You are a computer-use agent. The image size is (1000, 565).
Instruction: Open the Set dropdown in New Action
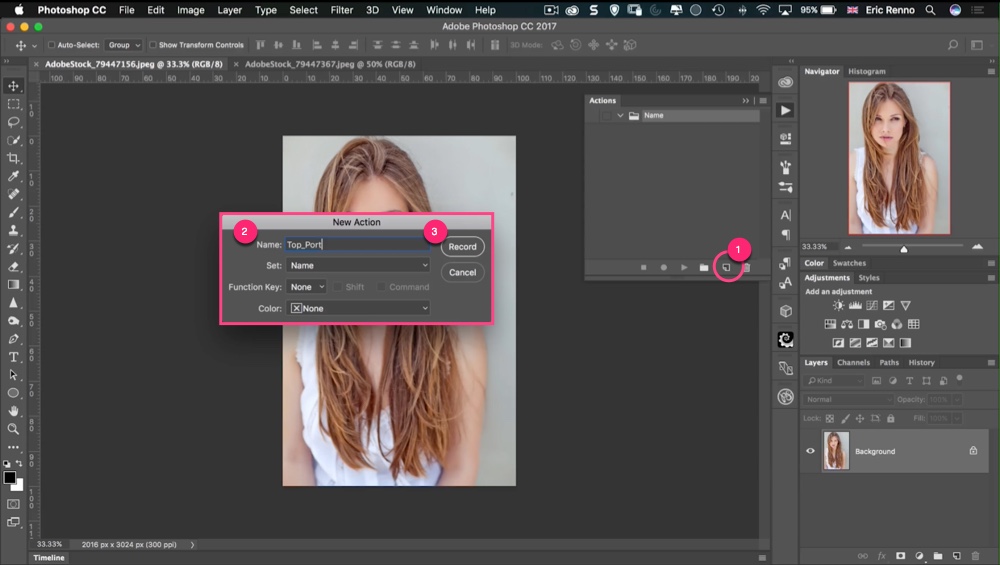pyautogui.click(x=357, y=265)
